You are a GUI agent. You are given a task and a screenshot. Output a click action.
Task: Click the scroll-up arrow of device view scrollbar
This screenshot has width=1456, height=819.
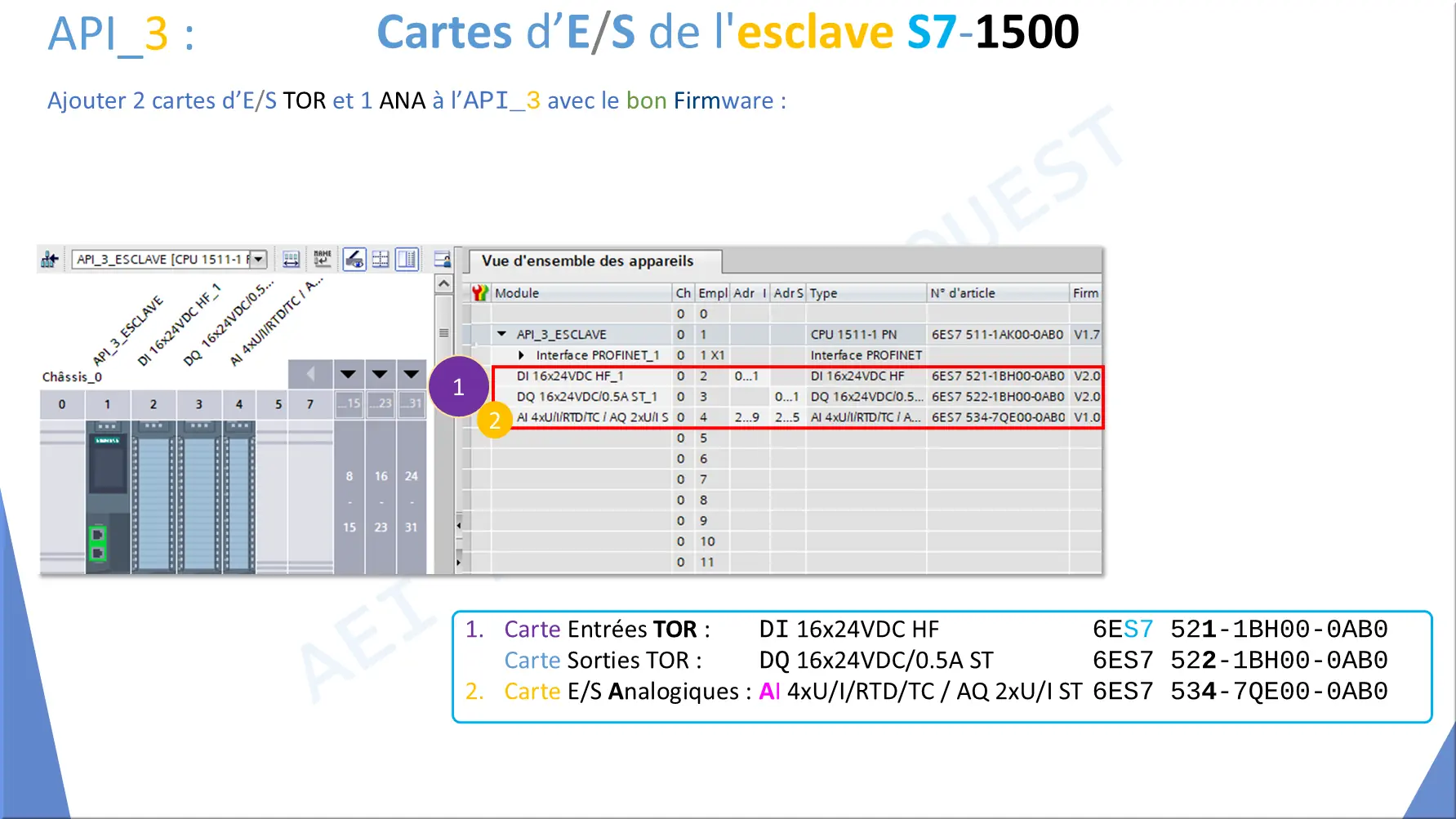[443, 284]
